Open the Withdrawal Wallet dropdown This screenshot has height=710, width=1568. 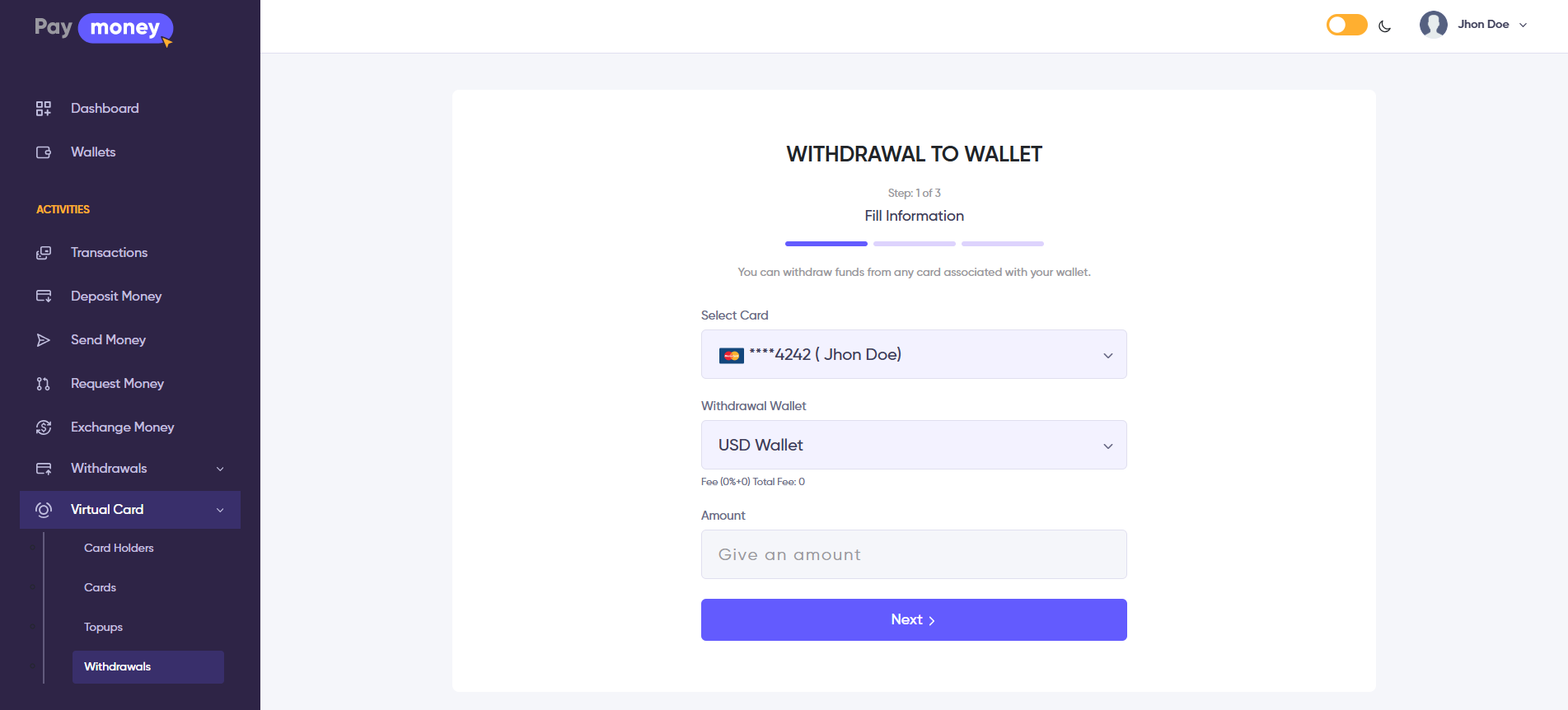point(913,445)
